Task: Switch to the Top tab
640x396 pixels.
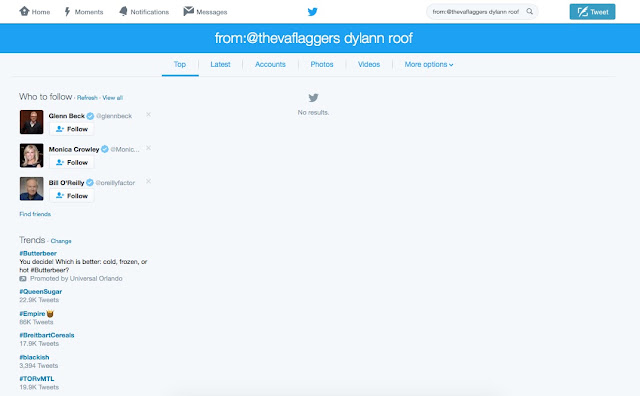Action: click(180, 65)
